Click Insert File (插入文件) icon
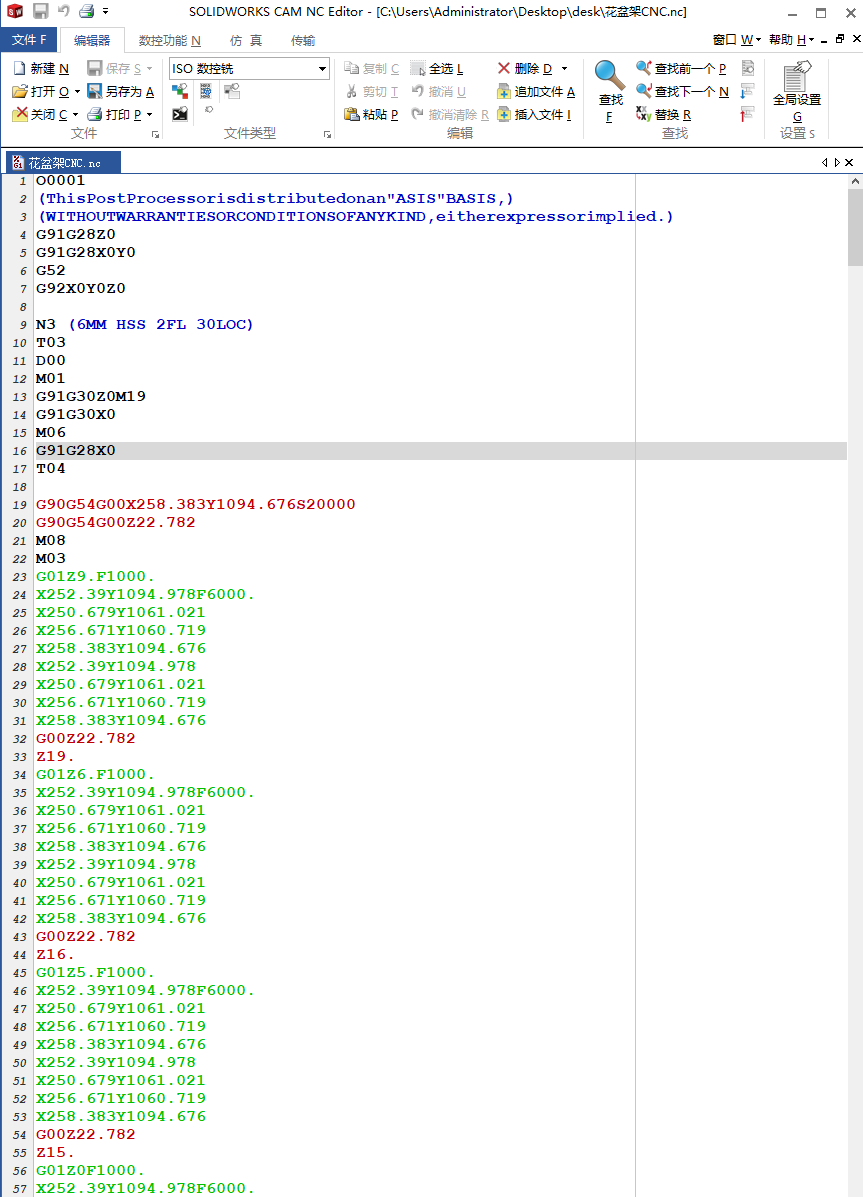 (x=503, y=115)
